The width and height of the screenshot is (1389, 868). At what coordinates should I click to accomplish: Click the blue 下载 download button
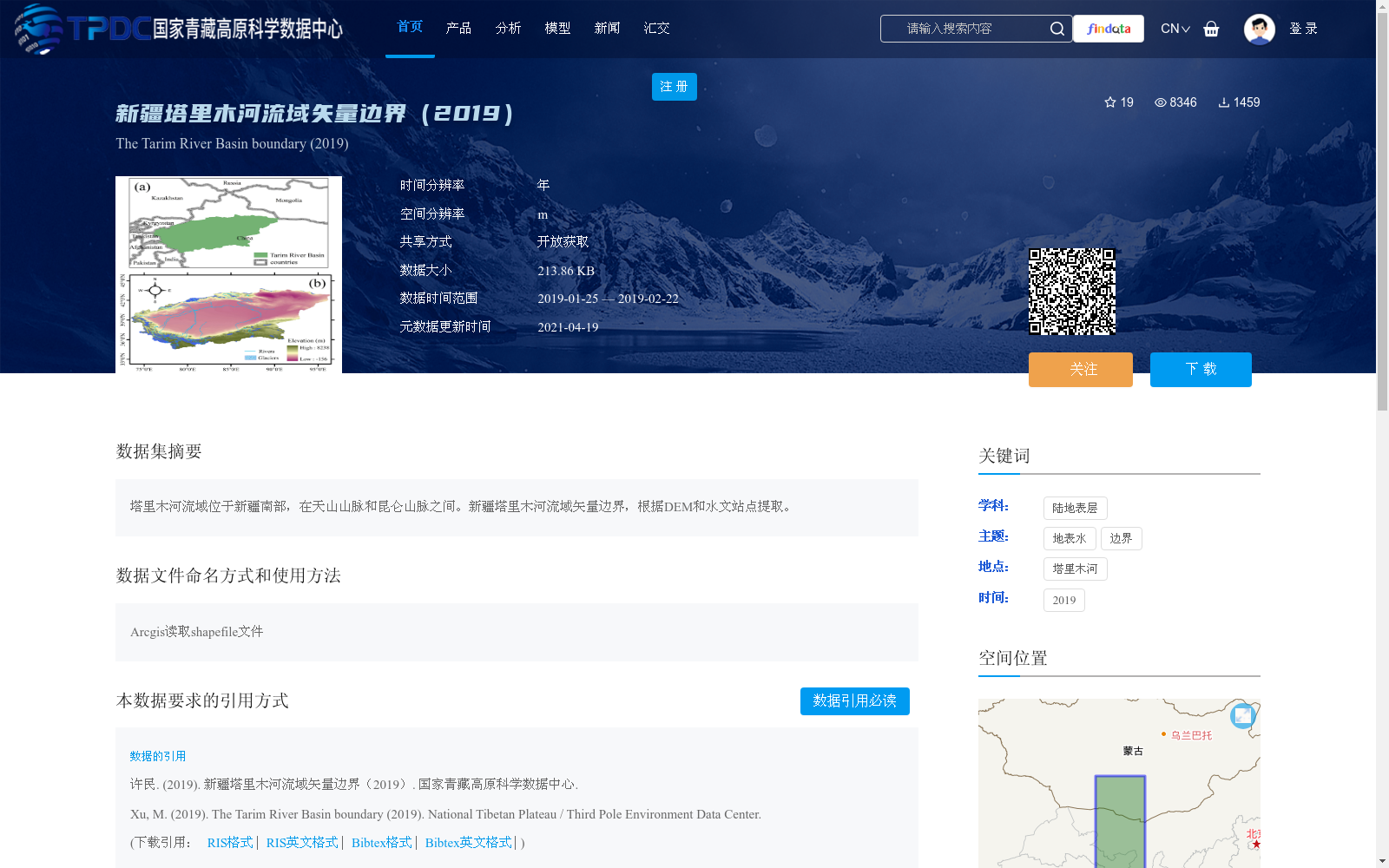tap(1201, 370)
